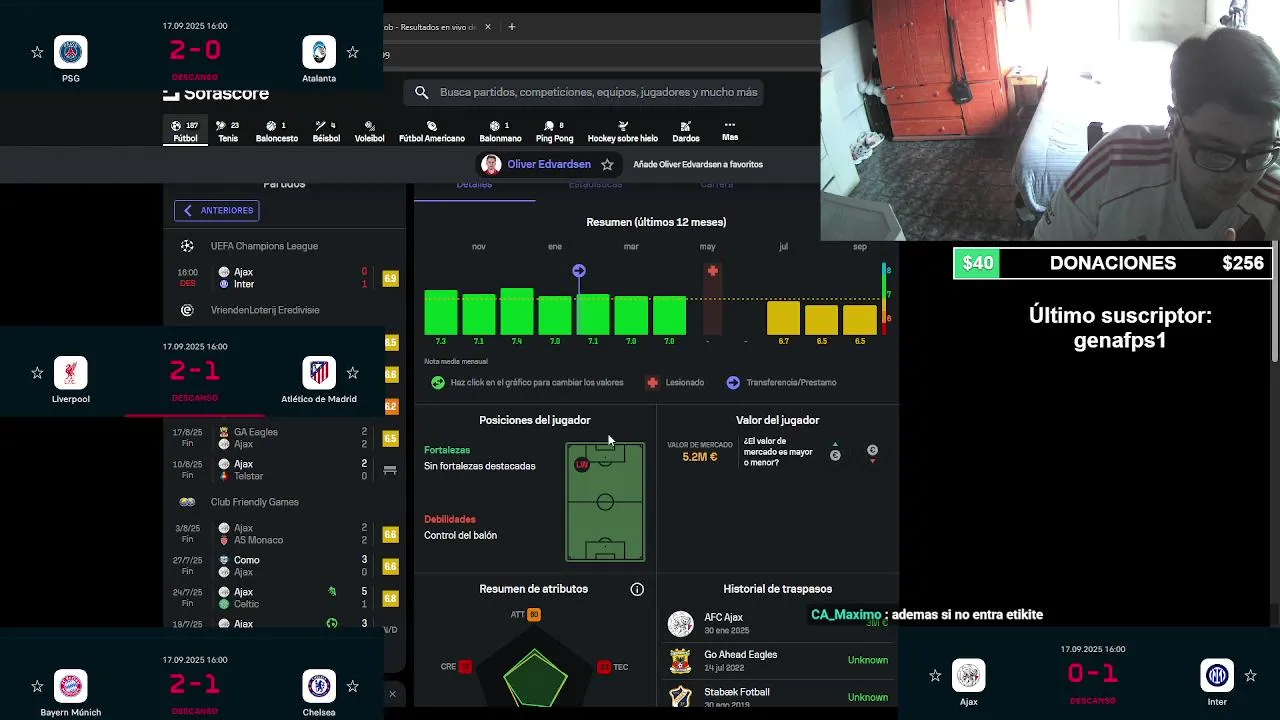The image size is (1280, 720).
Task: Click the 6.7 yellow July rating bar
Action: point(783,318)
